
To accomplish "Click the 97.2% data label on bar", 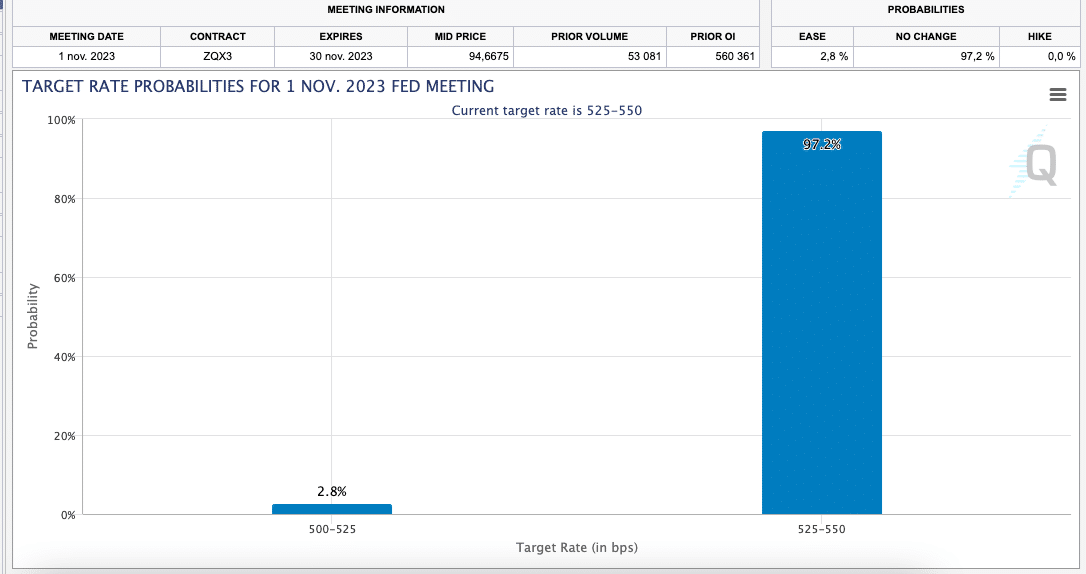I will click(821, 145).
